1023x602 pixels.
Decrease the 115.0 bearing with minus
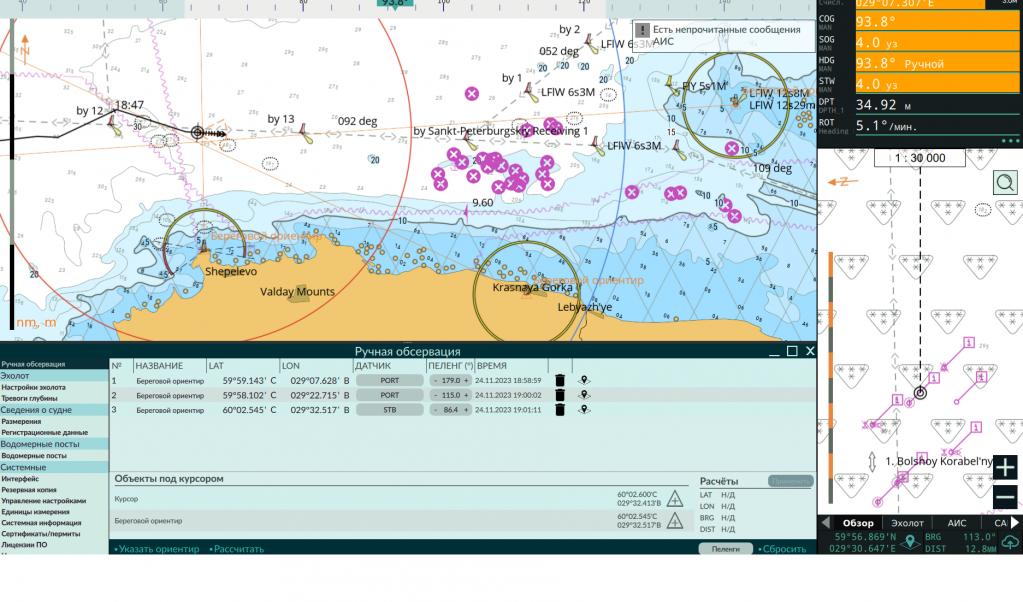pos(436,395)
